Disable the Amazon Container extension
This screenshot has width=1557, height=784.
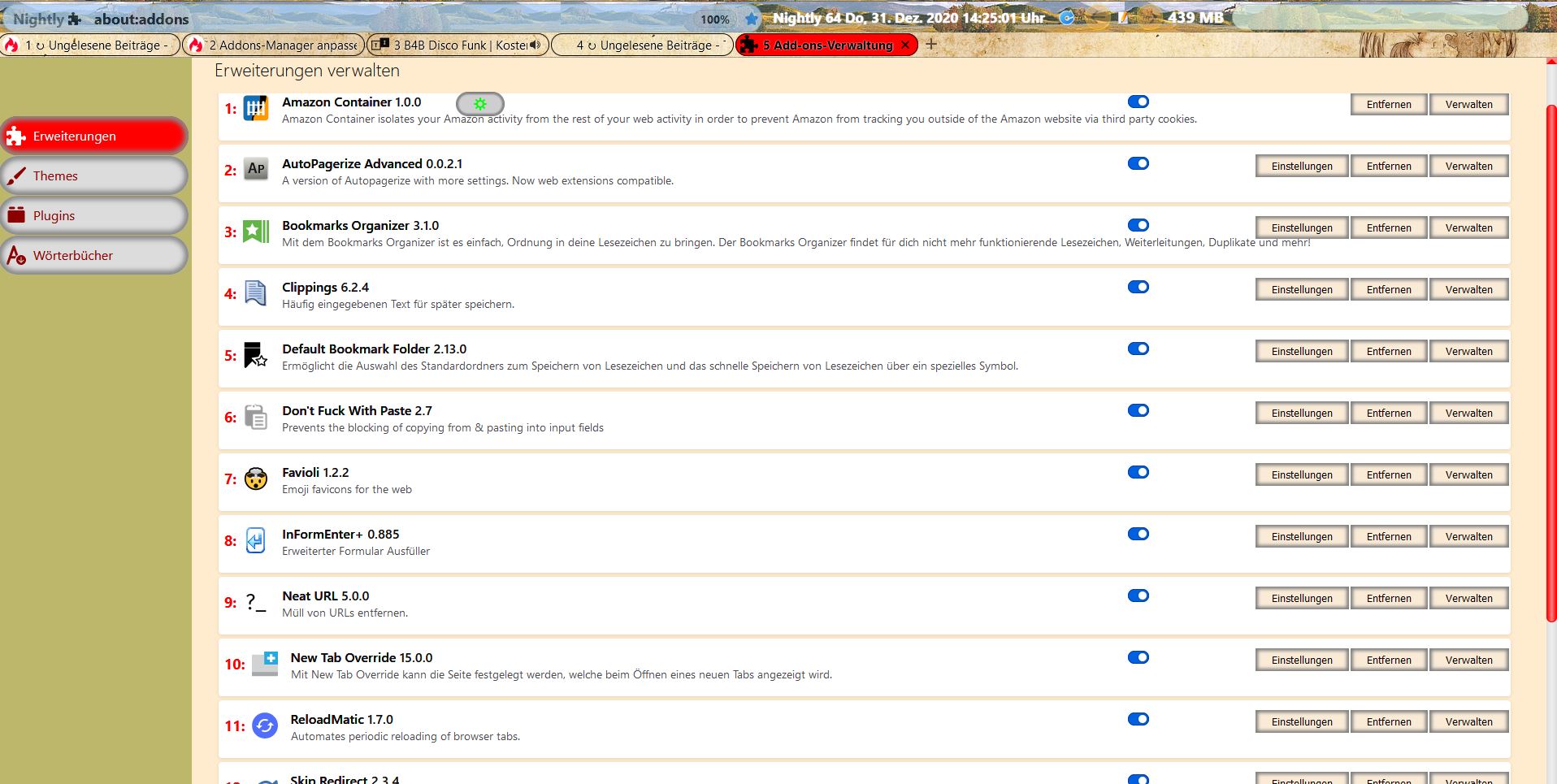(1138, 102)
